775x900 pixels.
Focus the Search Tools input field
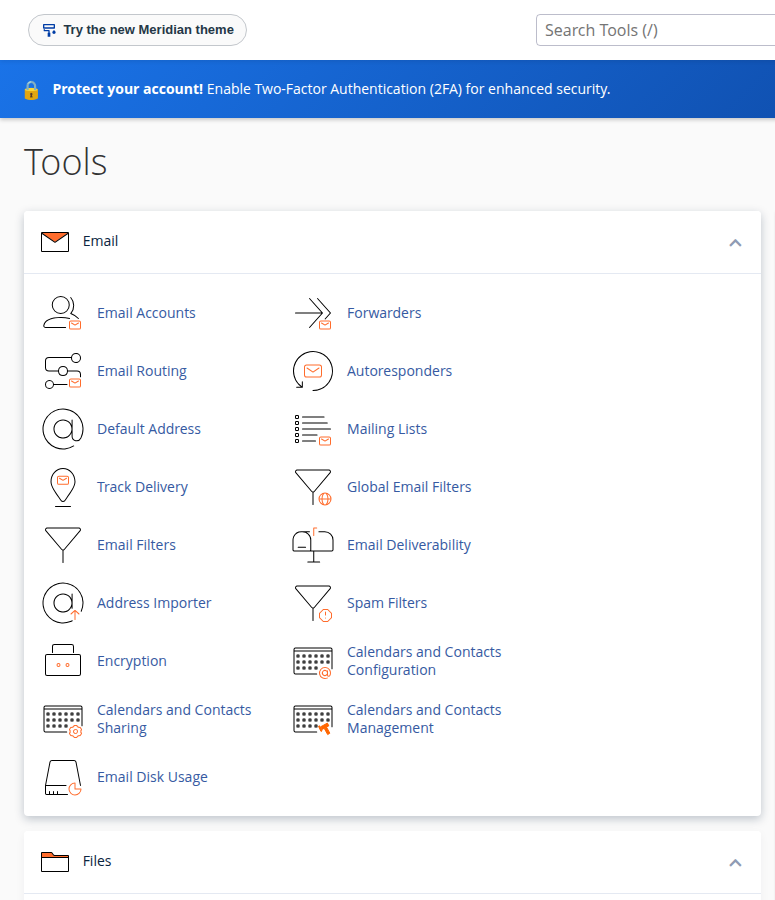pos(655,30)
